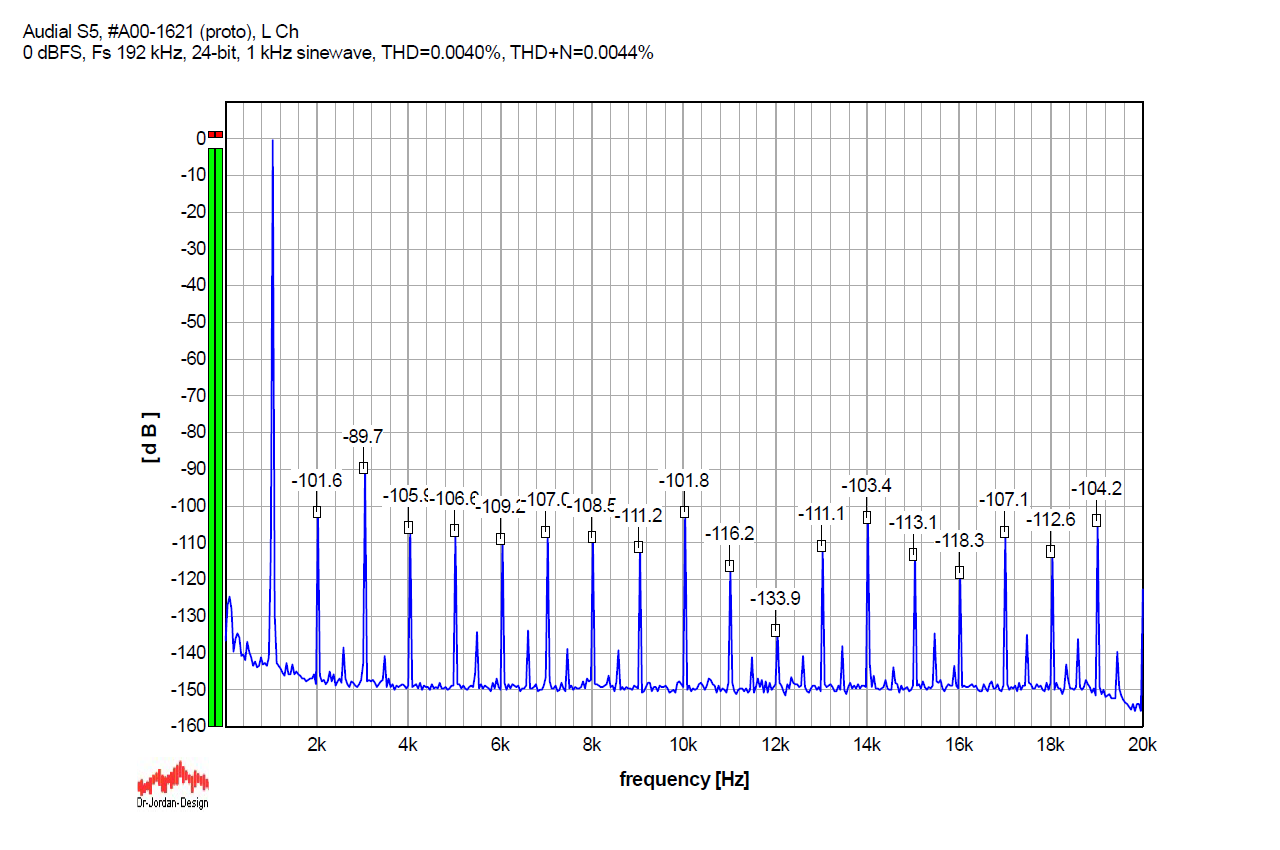Select the -101.6 marker square at 2 kHz
The image size is (1280, 850).
coord(317,512)
